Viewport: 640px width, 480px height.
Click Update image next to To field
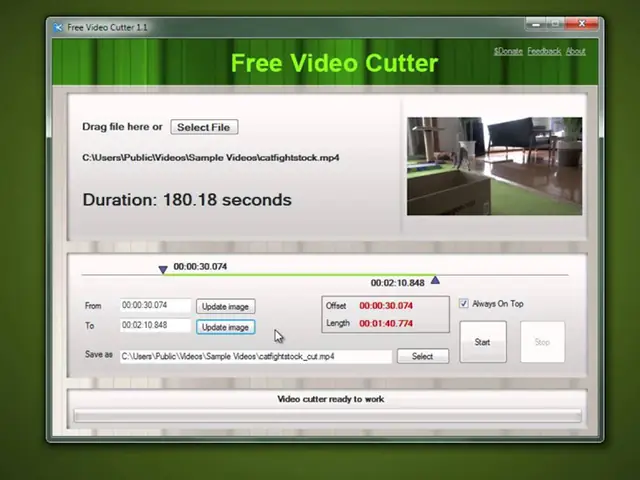pyautogui.click(x=226, y=327)
